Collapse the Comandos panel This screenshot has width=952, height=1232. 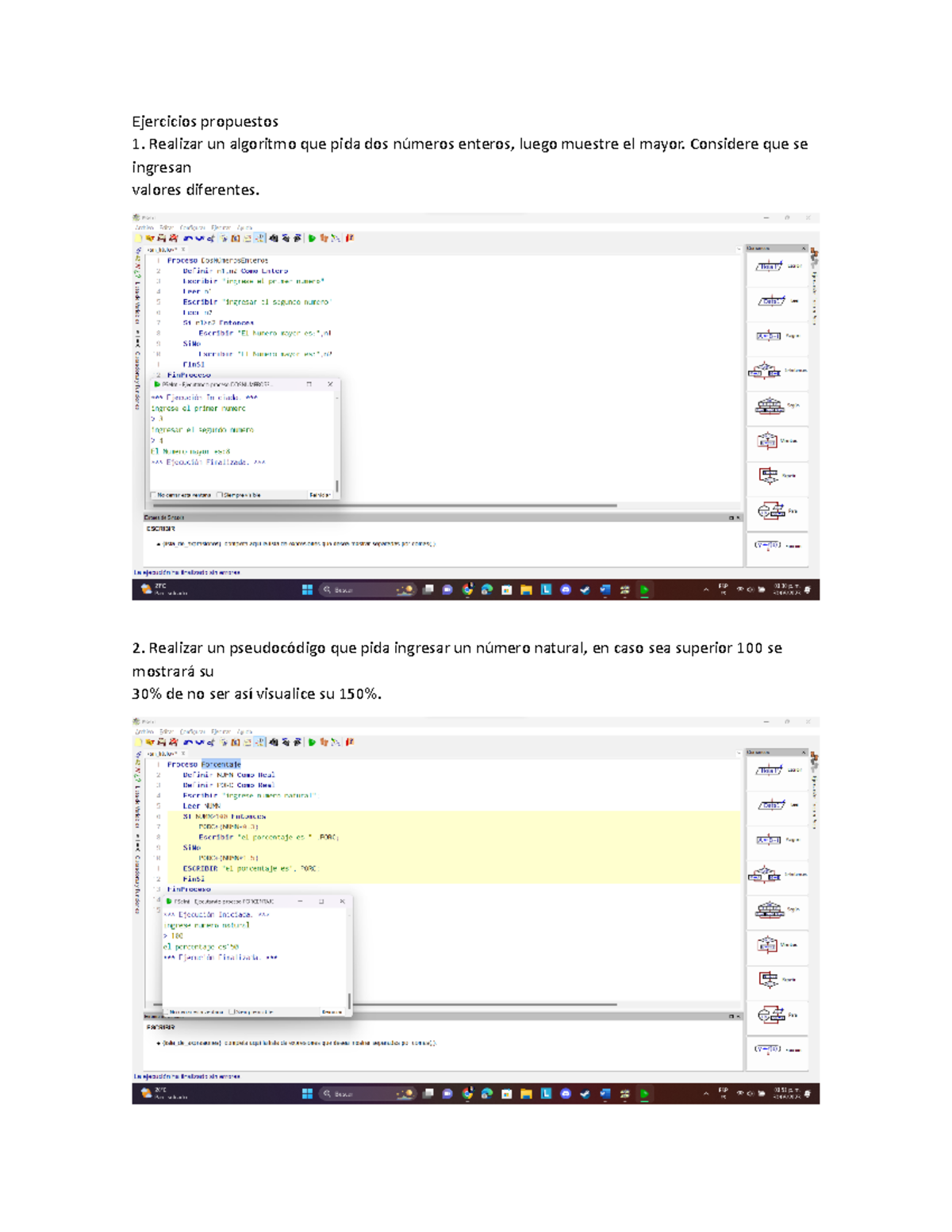point(804,248)
